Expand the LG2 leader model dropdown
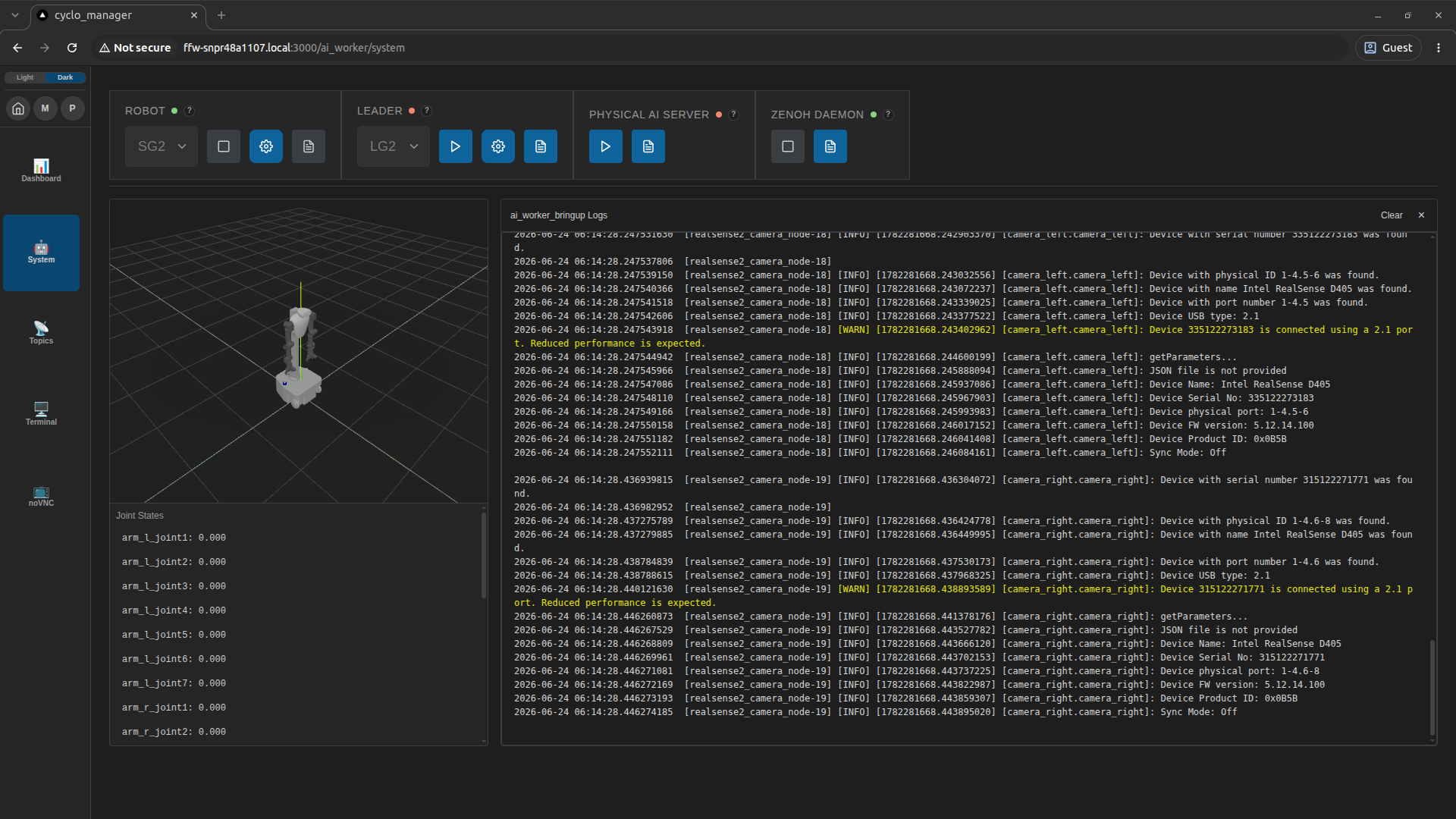1456x819 pixels. [x=394, y=146]
